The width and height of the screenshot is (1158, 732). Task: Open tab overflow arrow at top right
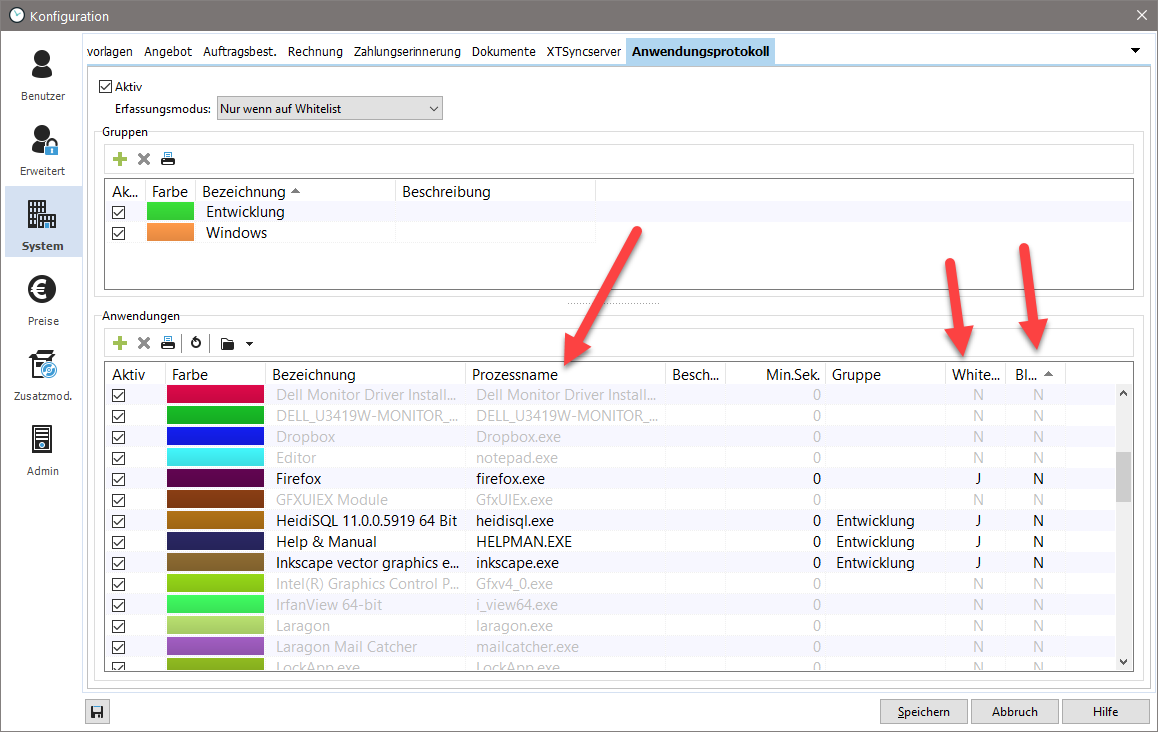tap(1135, 51)
